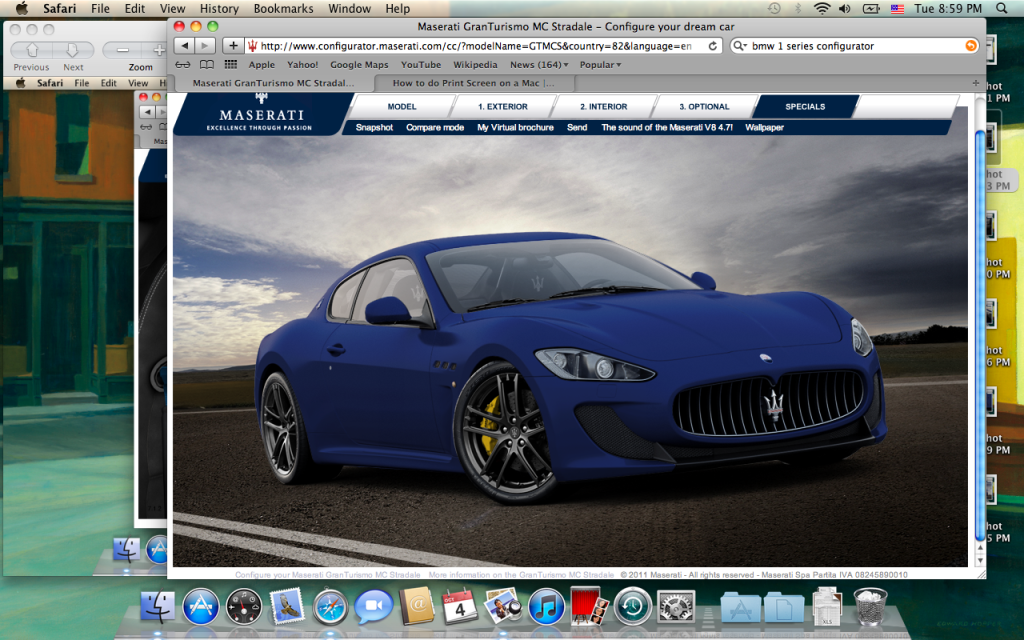The height and width of the screenshot is (640, 1024).
Task: Click the Snapshot link
Action: point(374,127)
